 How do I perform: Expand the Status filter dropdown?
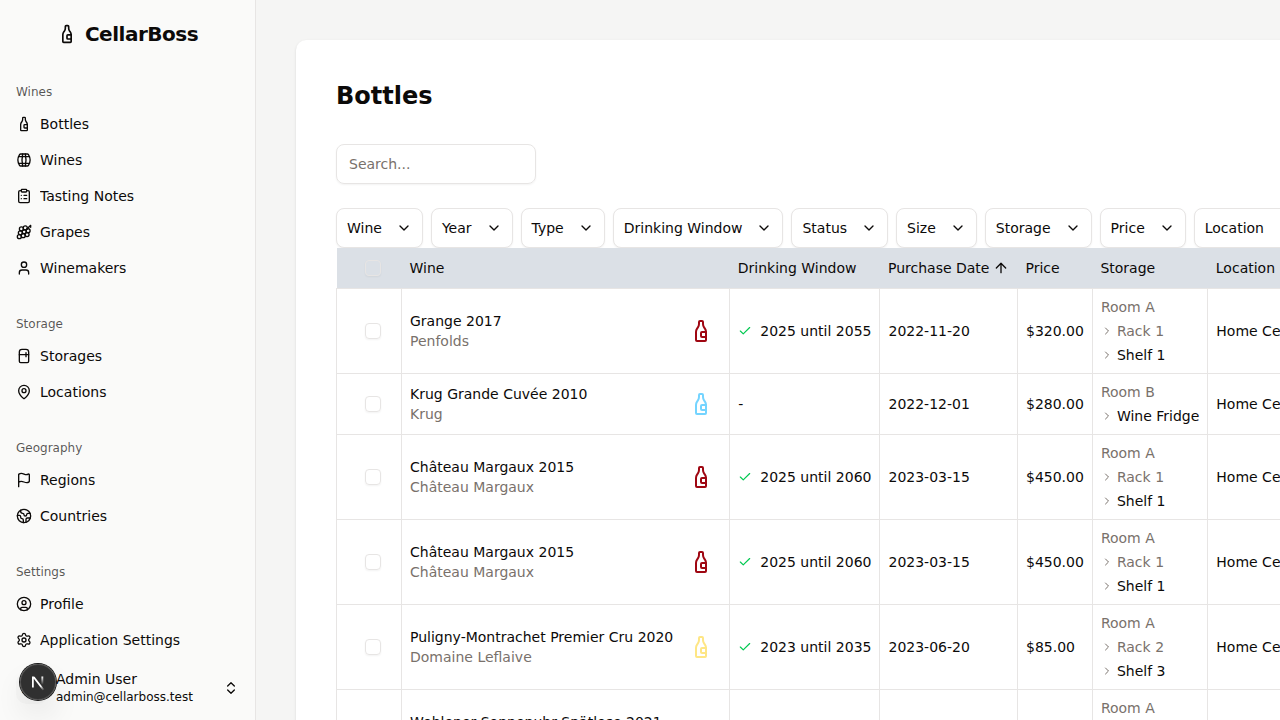(x=838, y=228)
